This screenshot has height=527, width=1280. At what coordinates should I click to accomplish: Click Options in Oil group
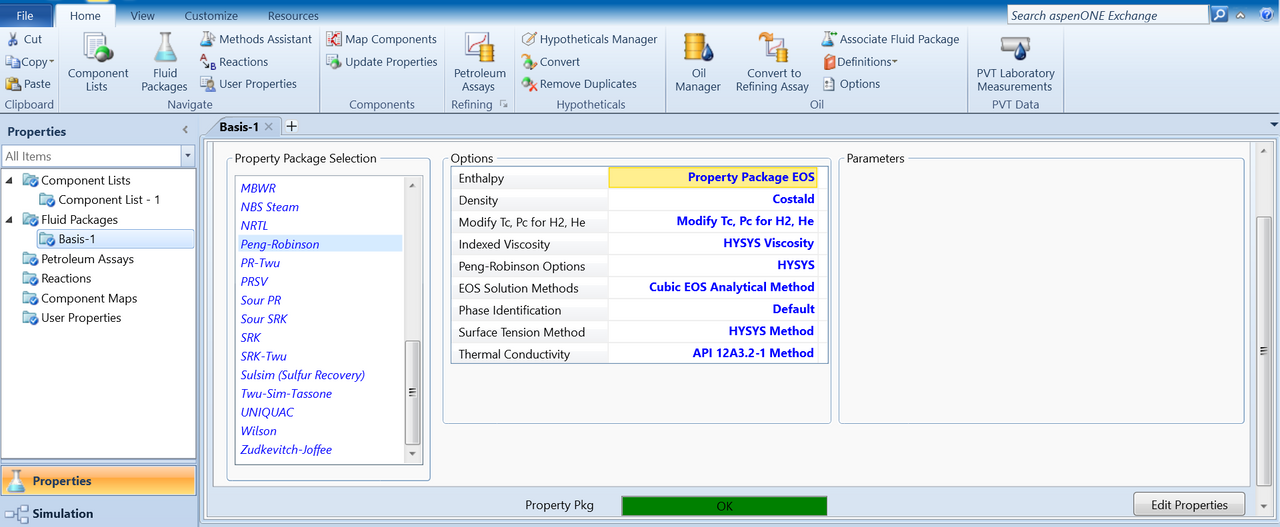point(851,84)
